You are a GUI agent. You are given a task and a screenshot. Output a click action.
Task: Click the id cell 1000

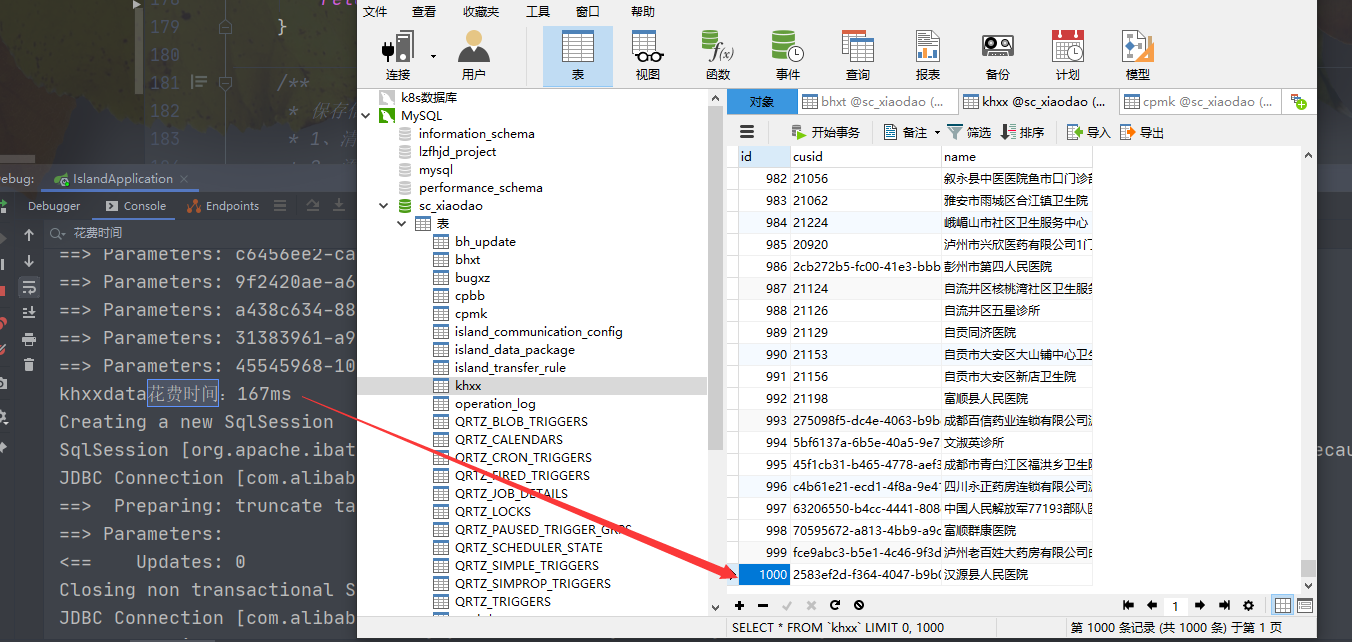click(764, 575)
